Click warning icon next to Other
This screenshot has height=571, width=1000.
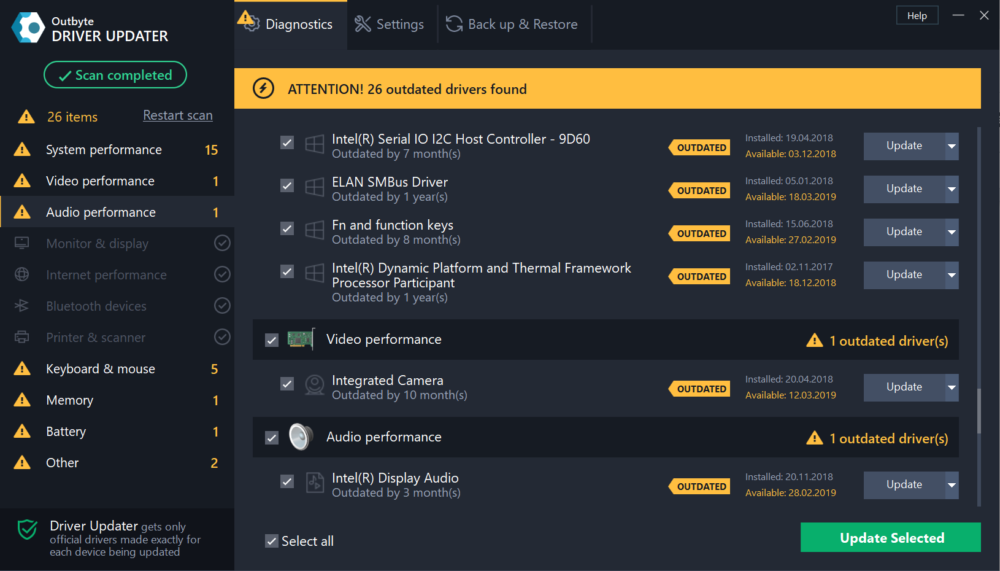22,462
